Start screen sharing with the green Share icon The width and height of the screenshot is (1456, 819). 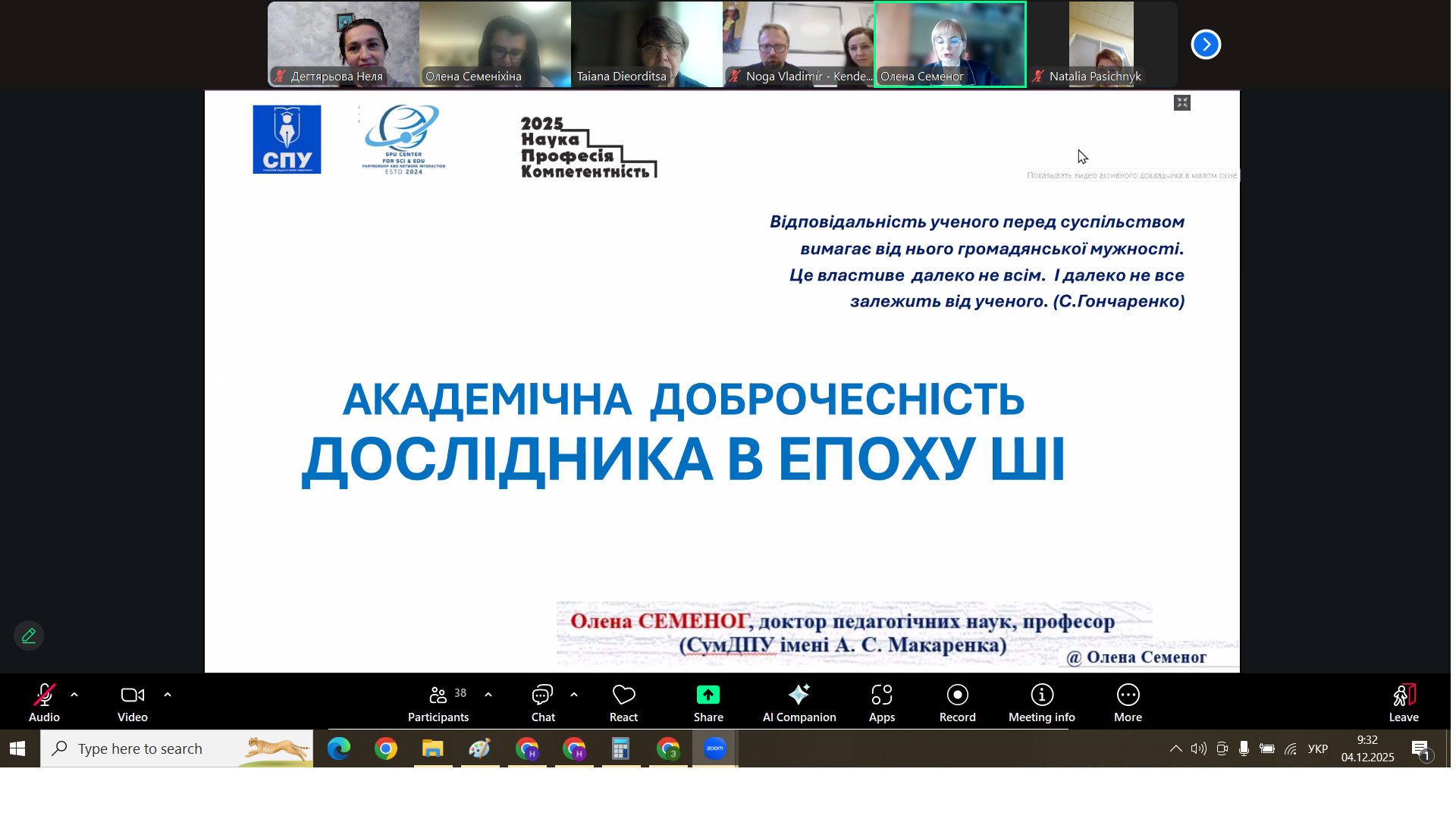pos(708,701)
